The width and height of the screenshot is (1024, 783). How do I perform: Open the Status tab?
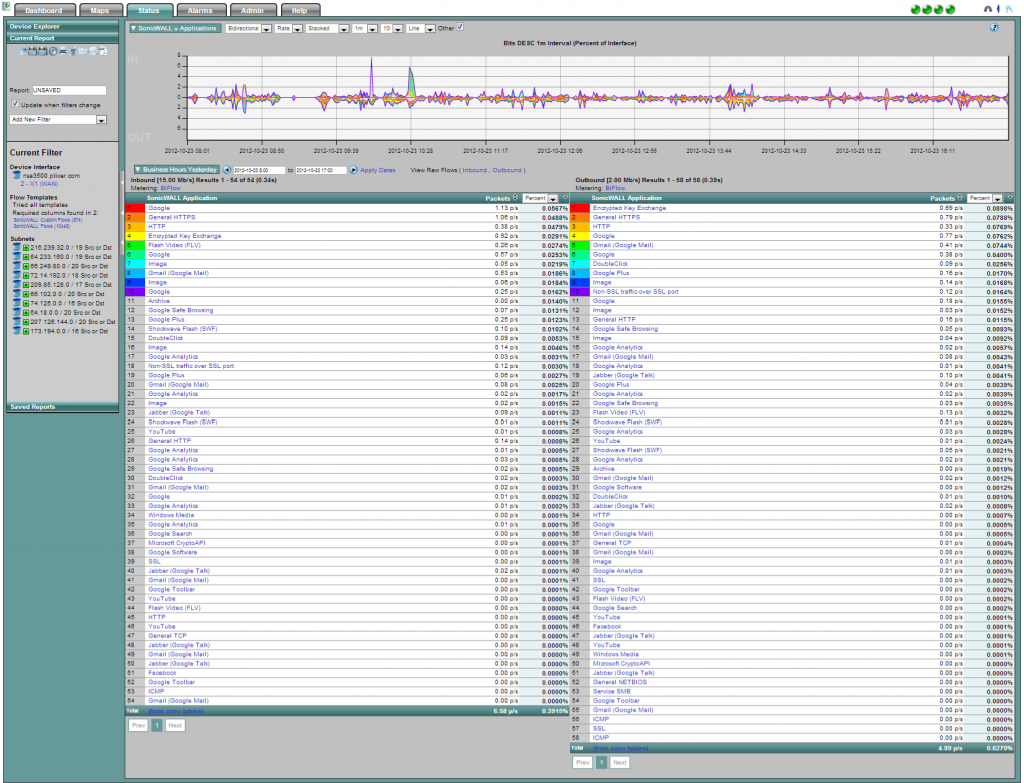click(x=149, y=10)
